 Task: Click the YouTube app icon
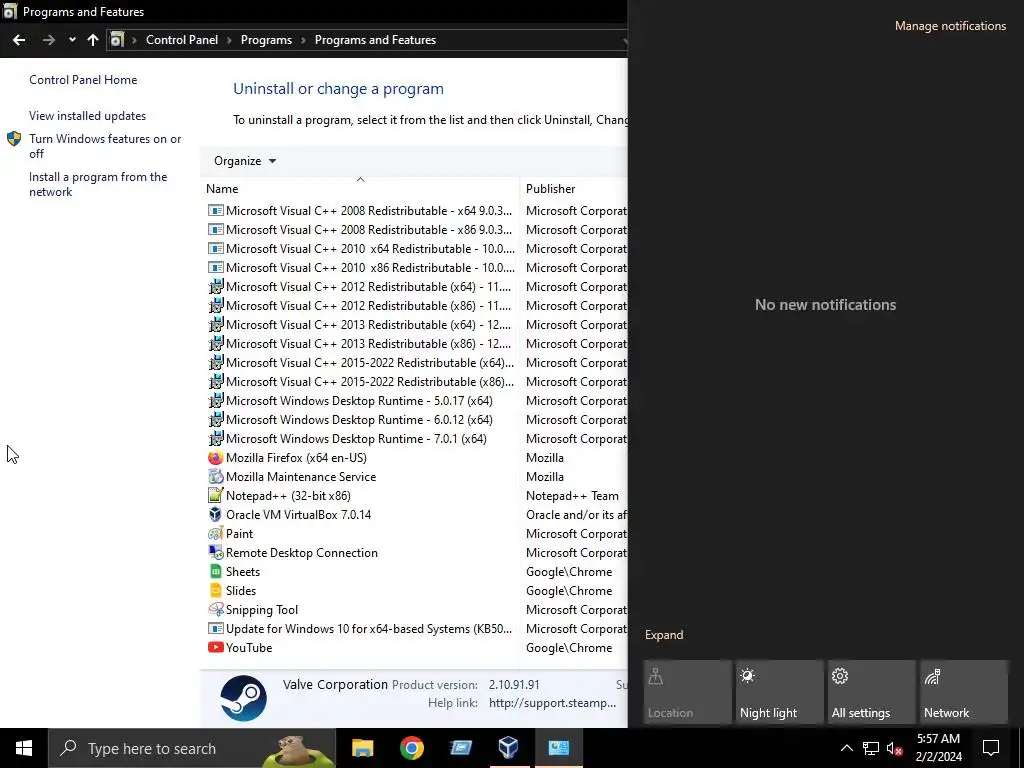coord(216,648)
